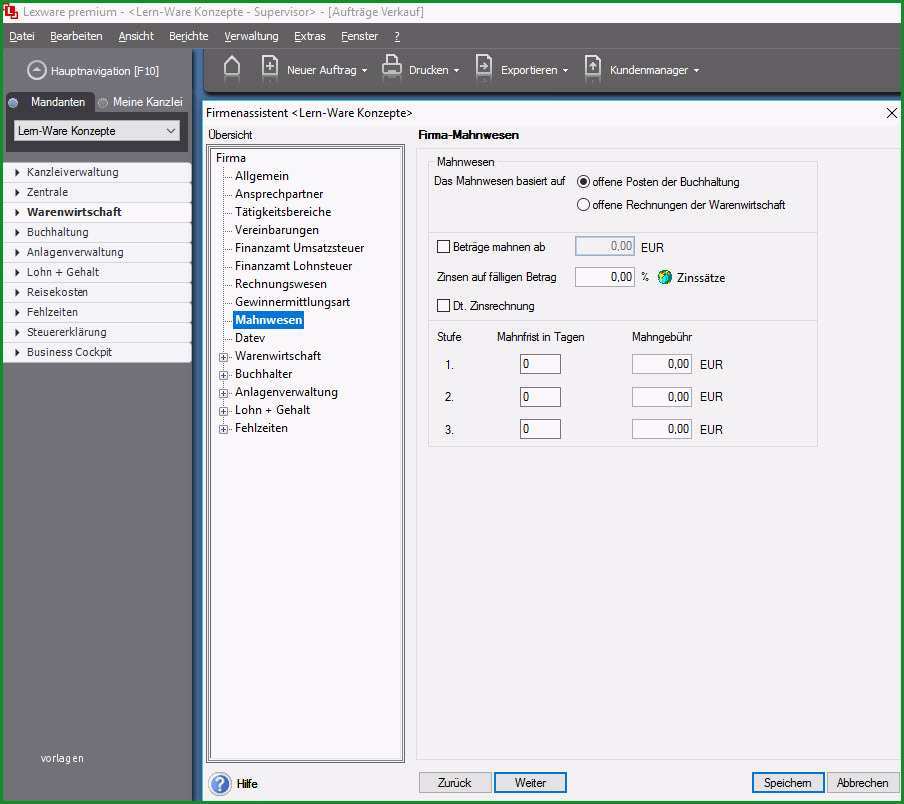
Task: Click the home icon in toolbar
Action: (232, 67)
